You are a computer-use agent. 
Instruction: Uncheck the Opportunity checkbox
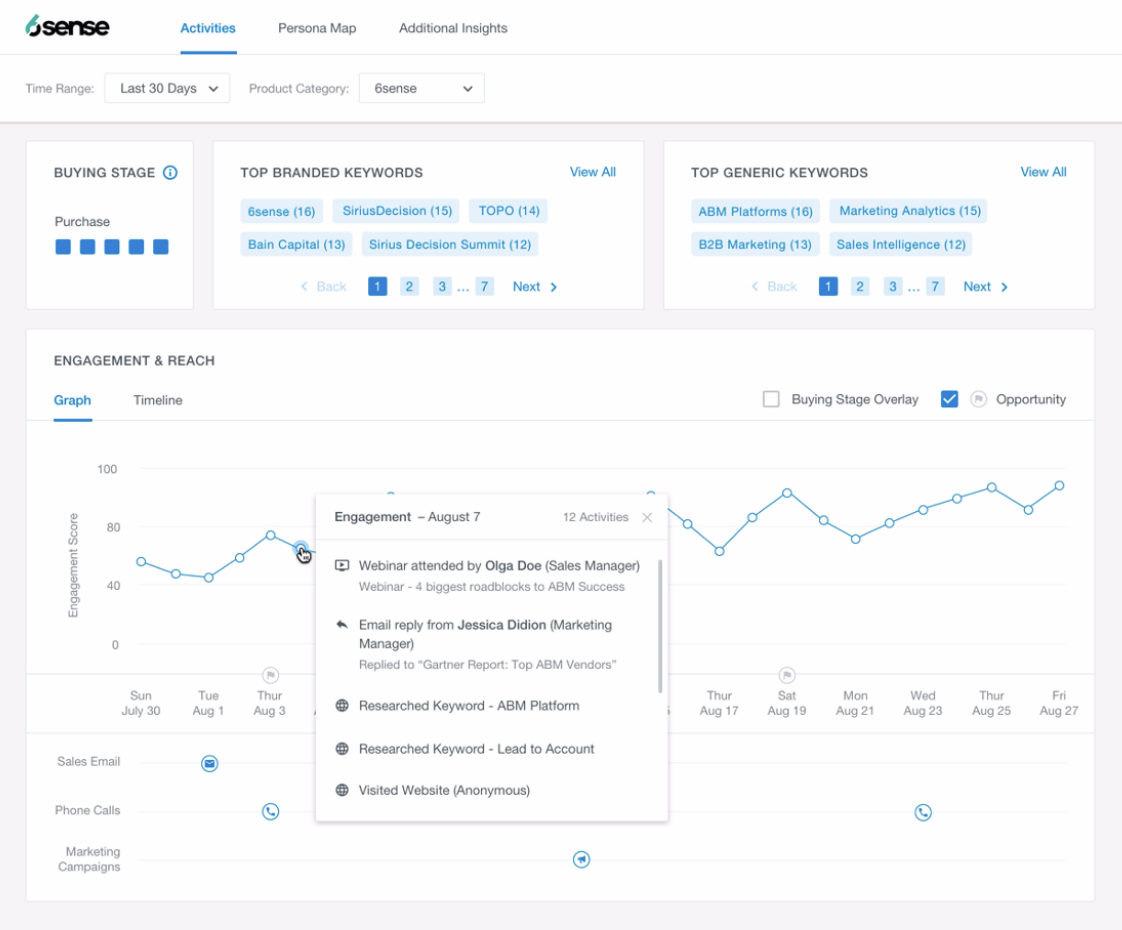pos(949,399)
